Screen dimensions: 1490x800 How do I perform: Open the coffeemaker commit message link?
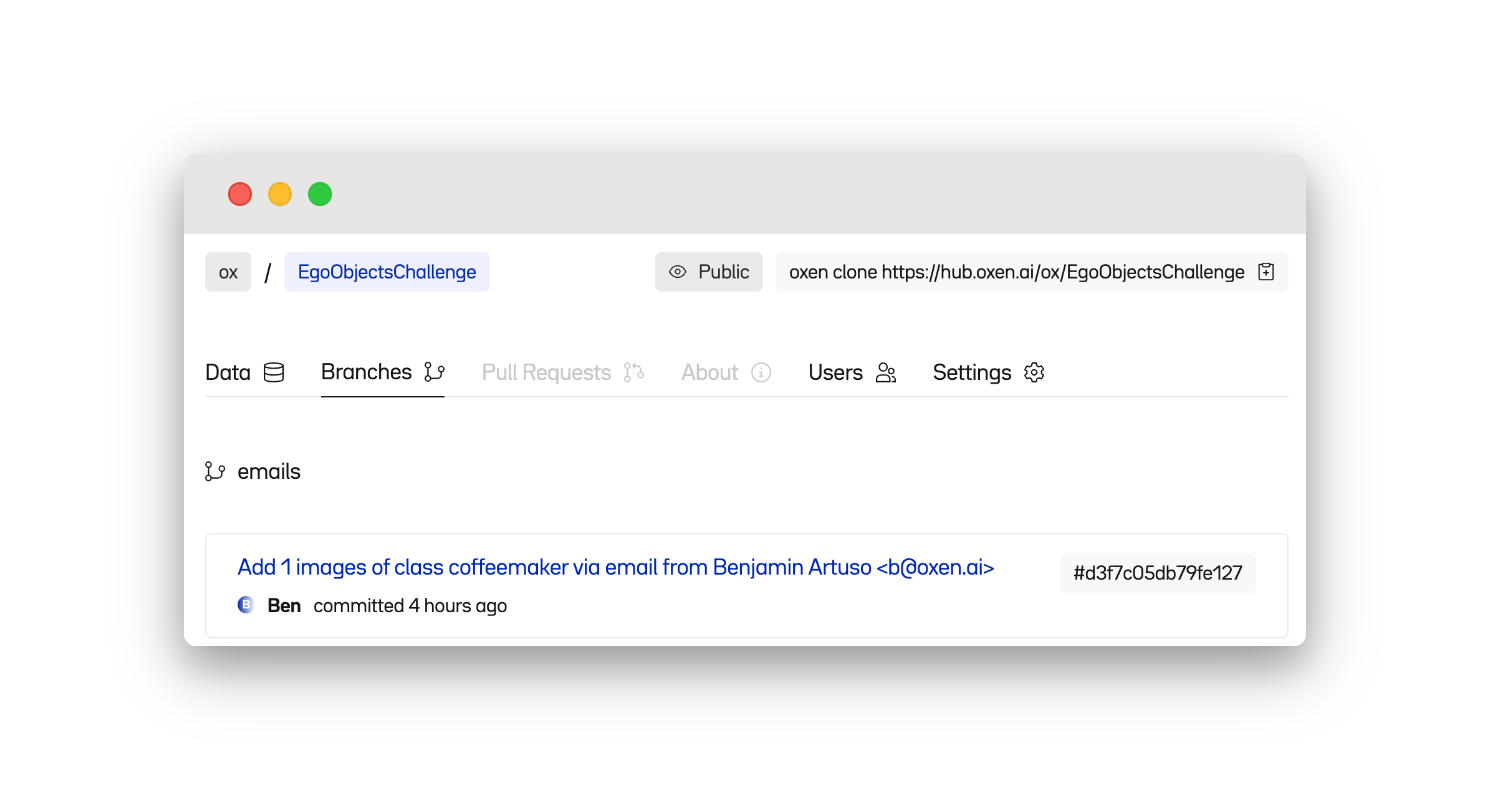pos(615,567)
